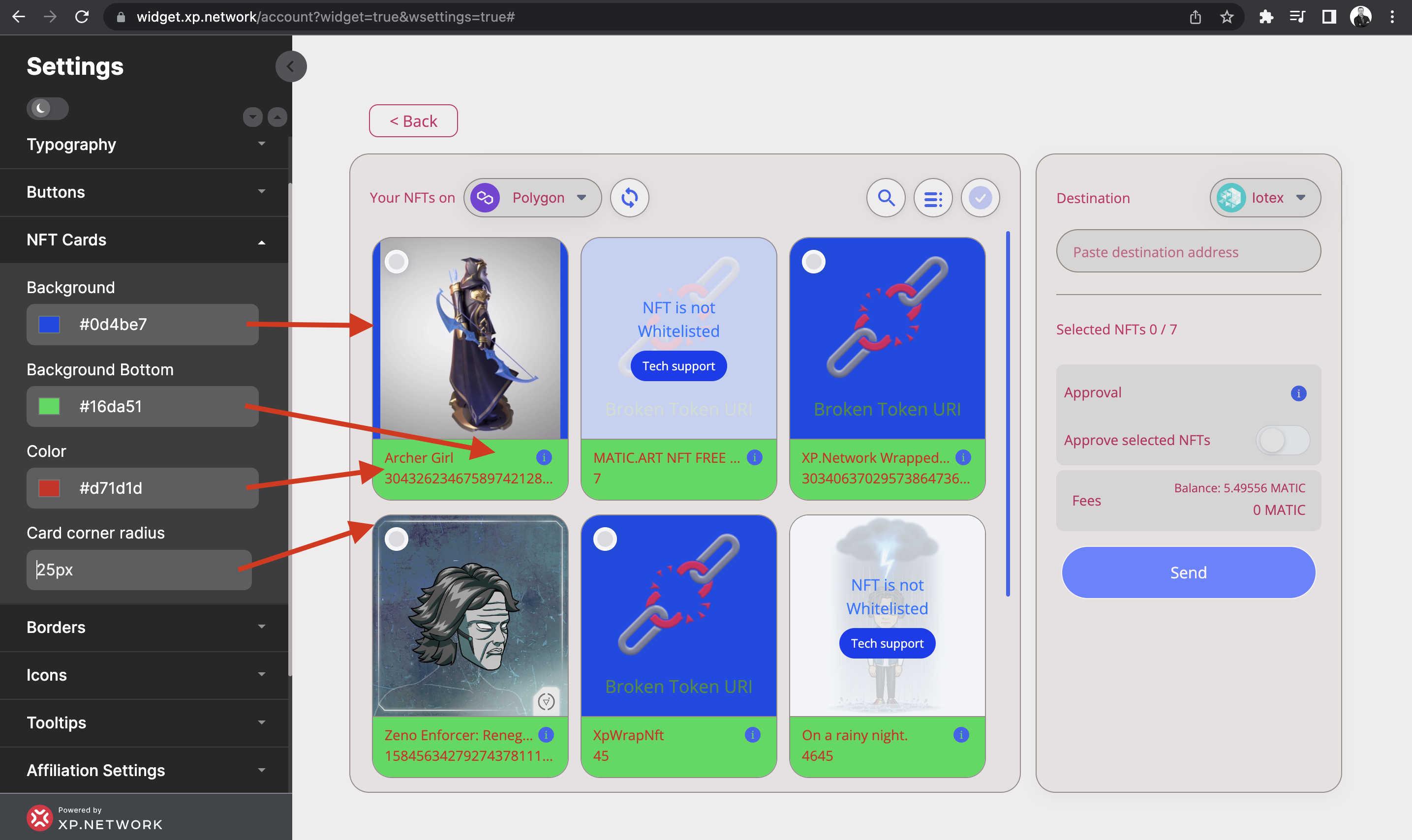Open info icon on MATIC.ART NFT FREE card

click(x=754, y=457)
